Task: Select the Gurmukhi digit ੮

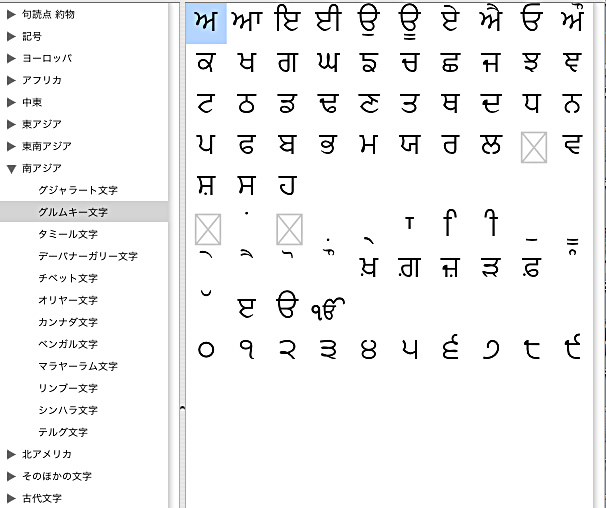Action: click(x=531, y=350)
